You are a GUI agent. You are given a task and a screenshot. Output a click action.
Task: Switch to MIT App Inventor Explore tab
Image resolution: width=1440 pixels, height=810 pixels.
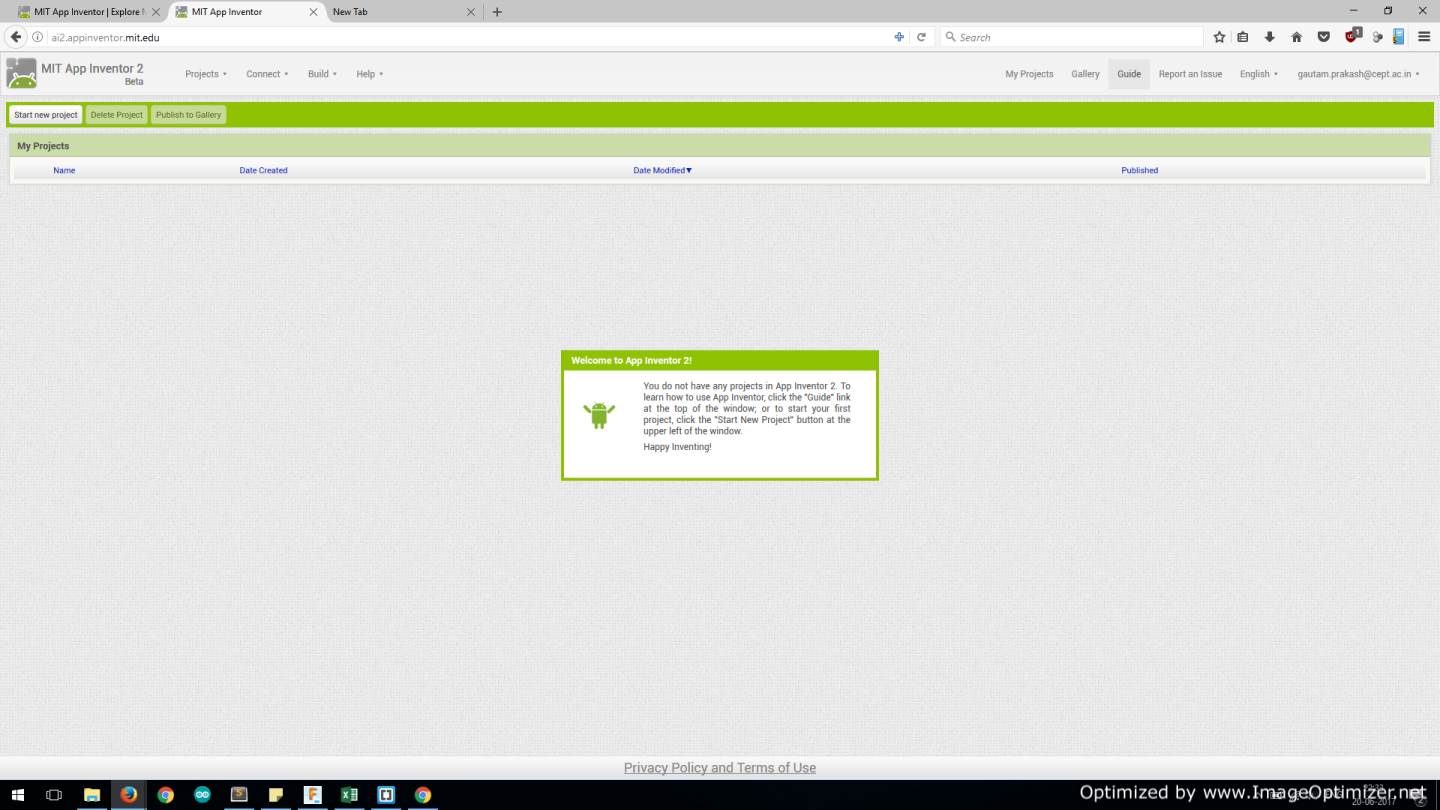tap(89, 12)
